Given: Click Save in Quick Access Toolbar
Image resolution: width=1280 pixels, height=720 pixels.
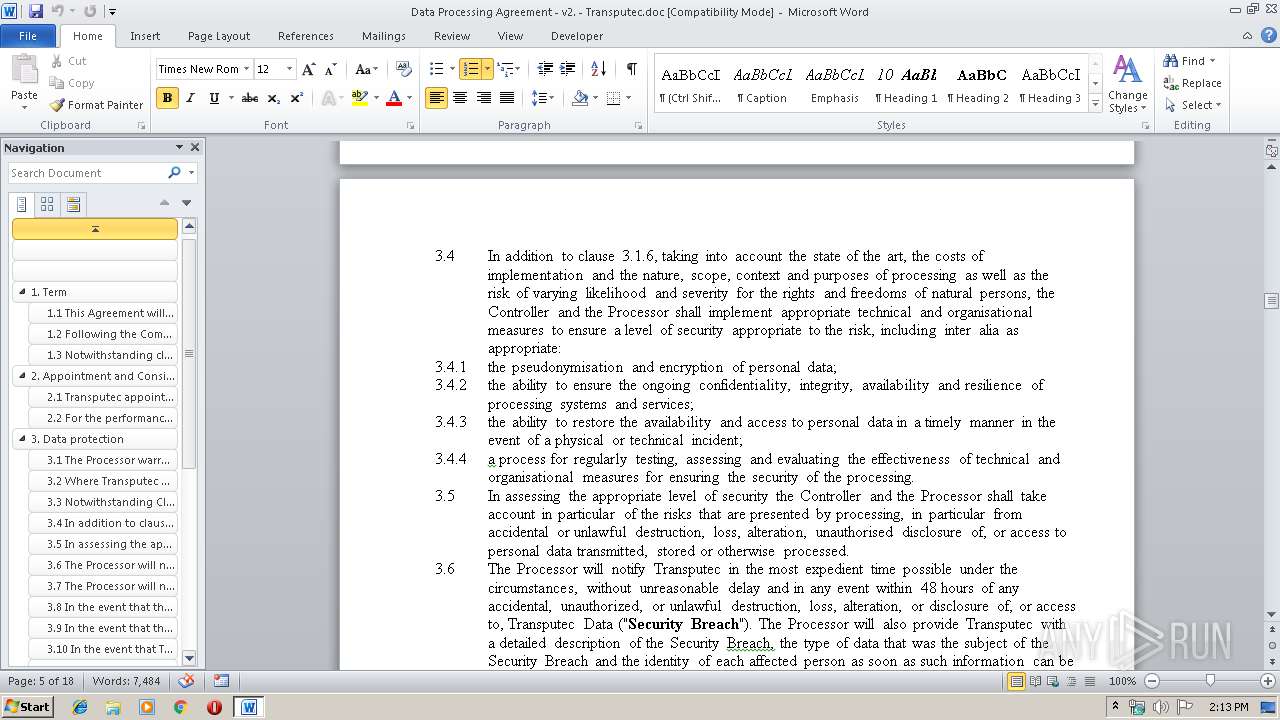Looking at the screenshot, I should [36, 12].
